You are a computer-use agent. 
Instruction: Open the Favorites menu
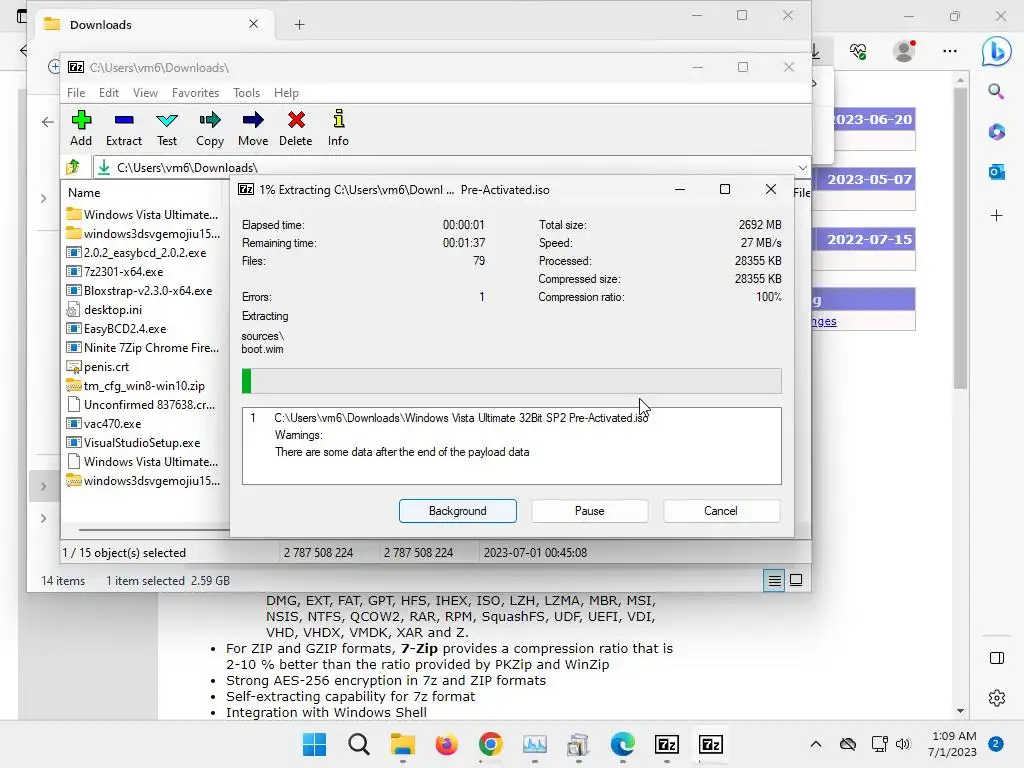195,93
